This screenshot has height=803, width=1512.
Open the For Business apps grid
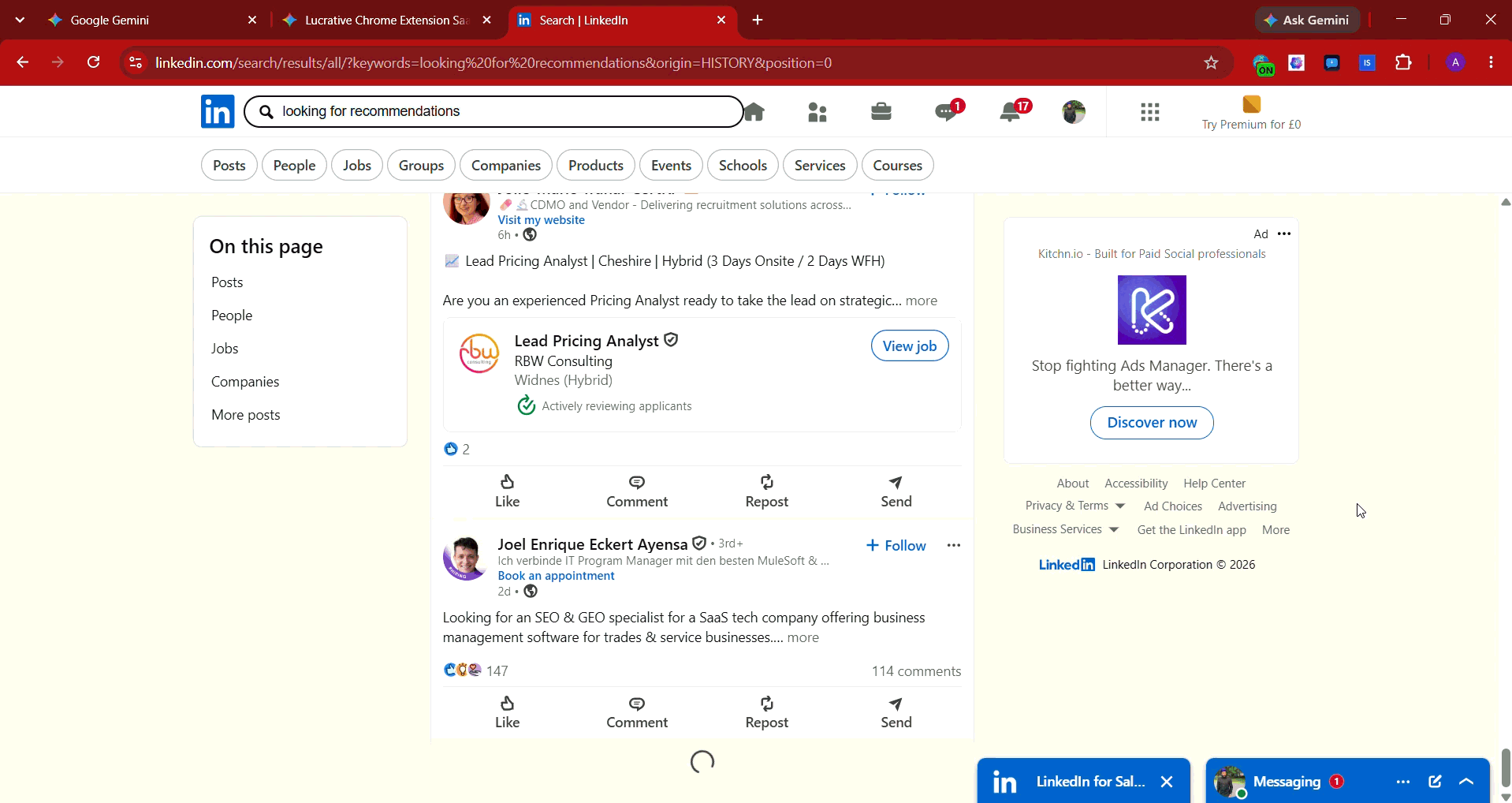click(x=1150, y=112)
